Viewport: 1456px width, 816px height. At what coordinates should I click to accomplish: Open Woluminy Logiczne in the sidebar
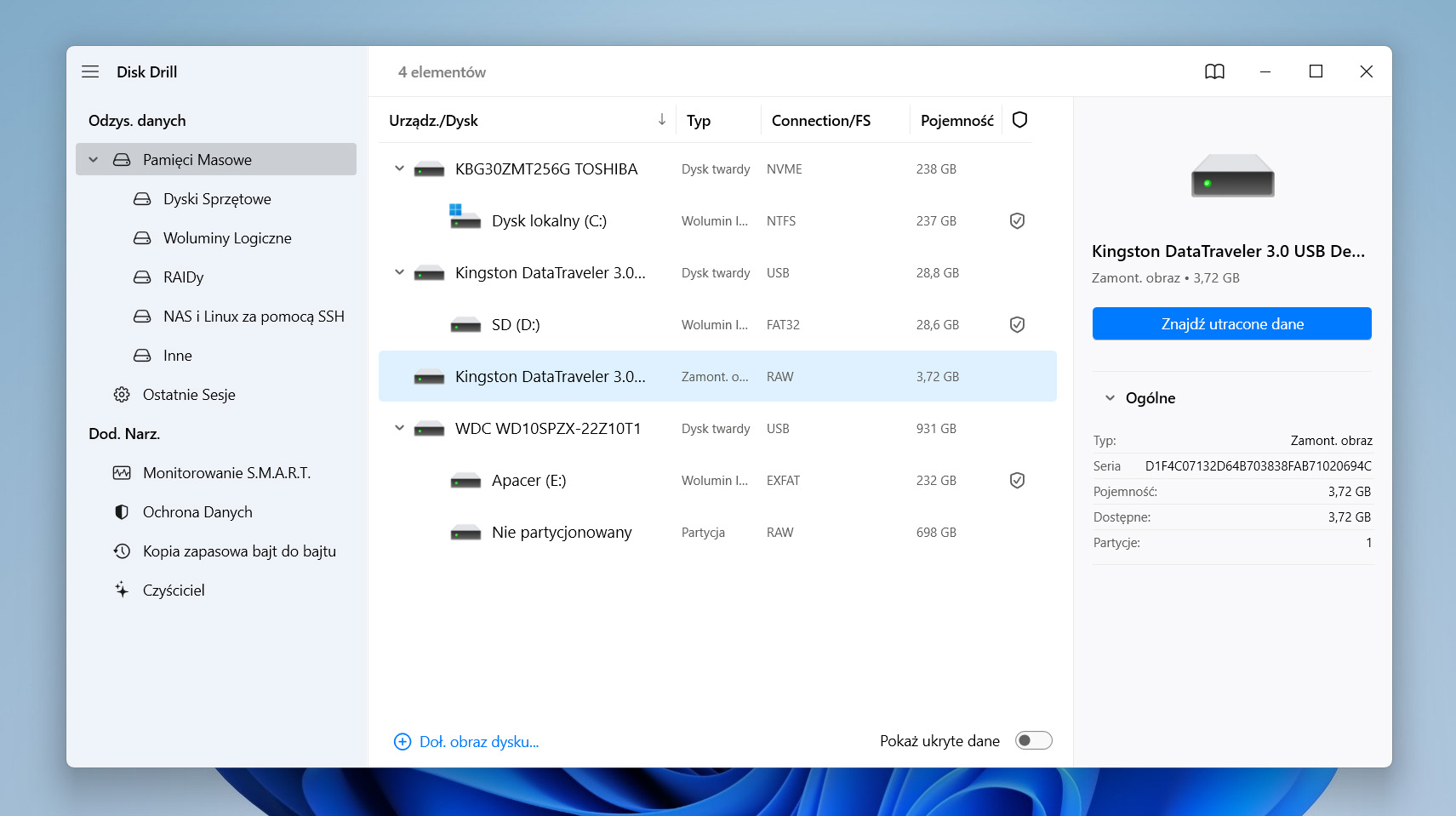click(227, 238)
